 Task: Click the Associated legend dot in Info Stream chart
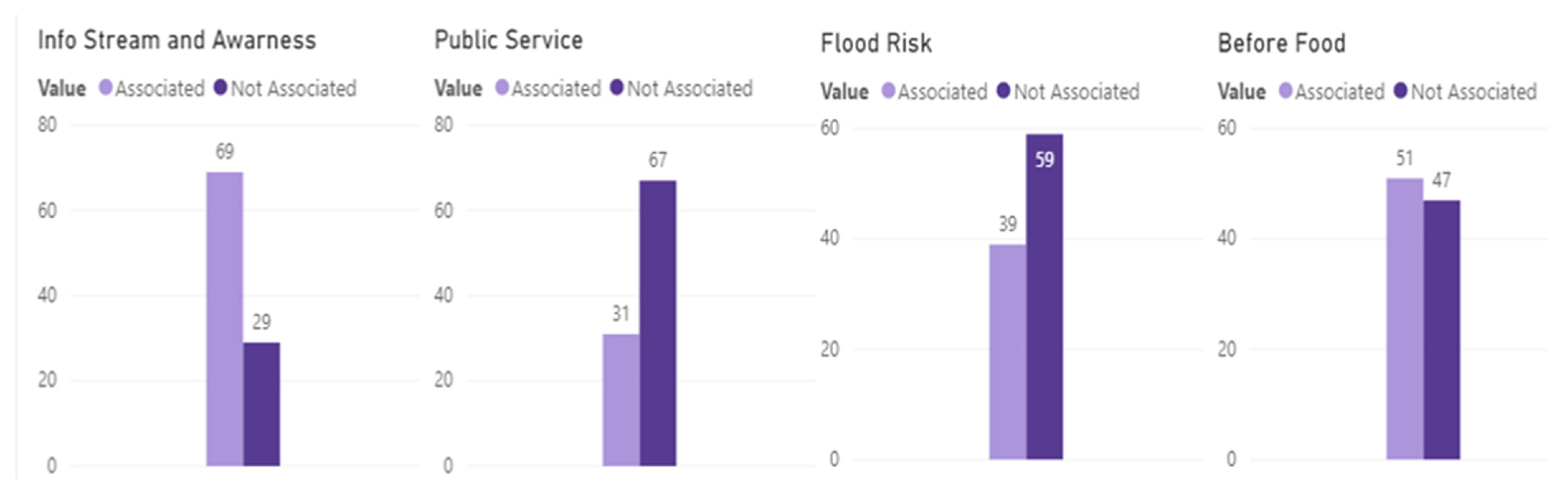[x=106, y=88]
